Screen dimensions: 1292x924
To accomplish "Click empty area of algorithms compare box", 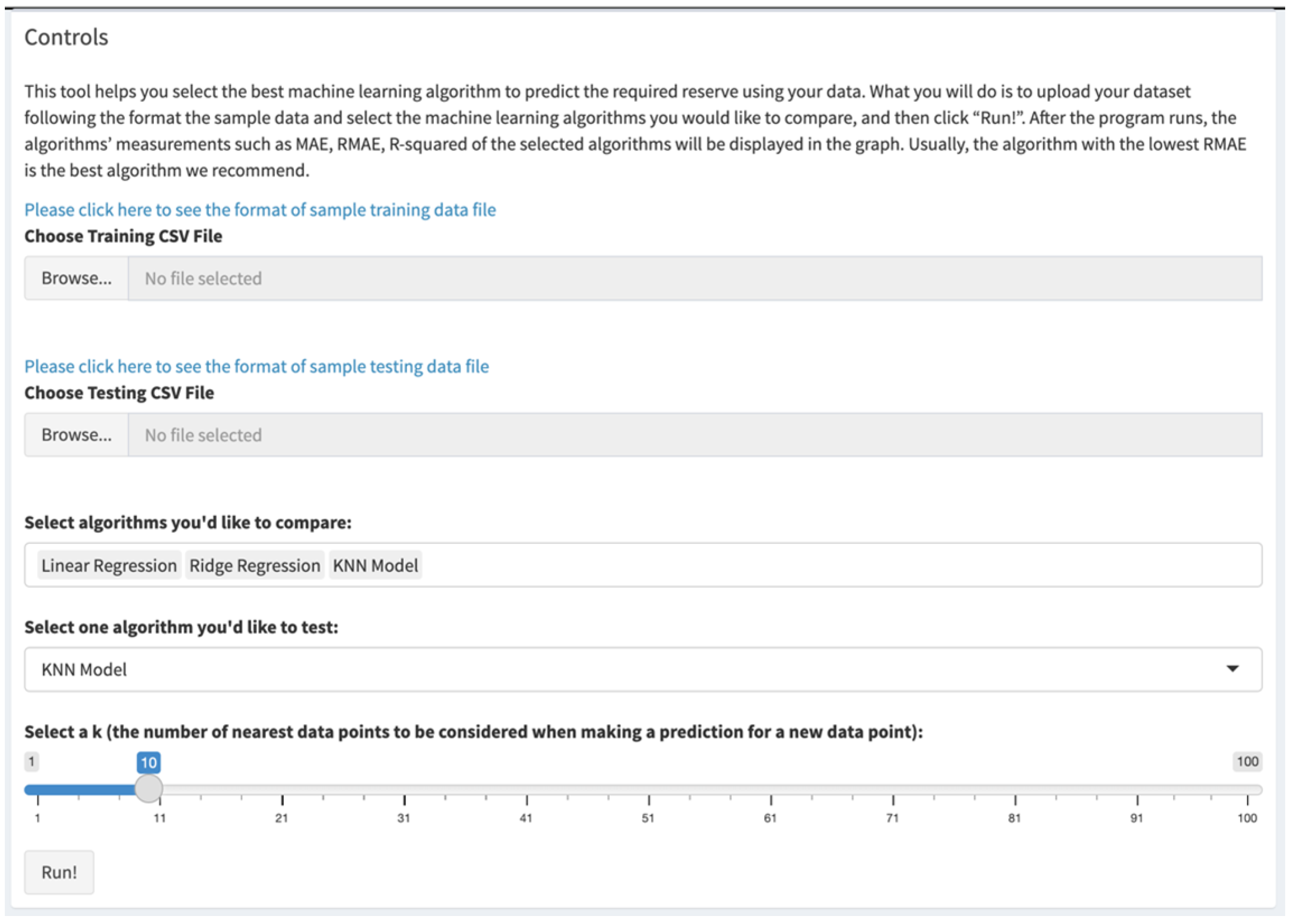I will [796, 566].
